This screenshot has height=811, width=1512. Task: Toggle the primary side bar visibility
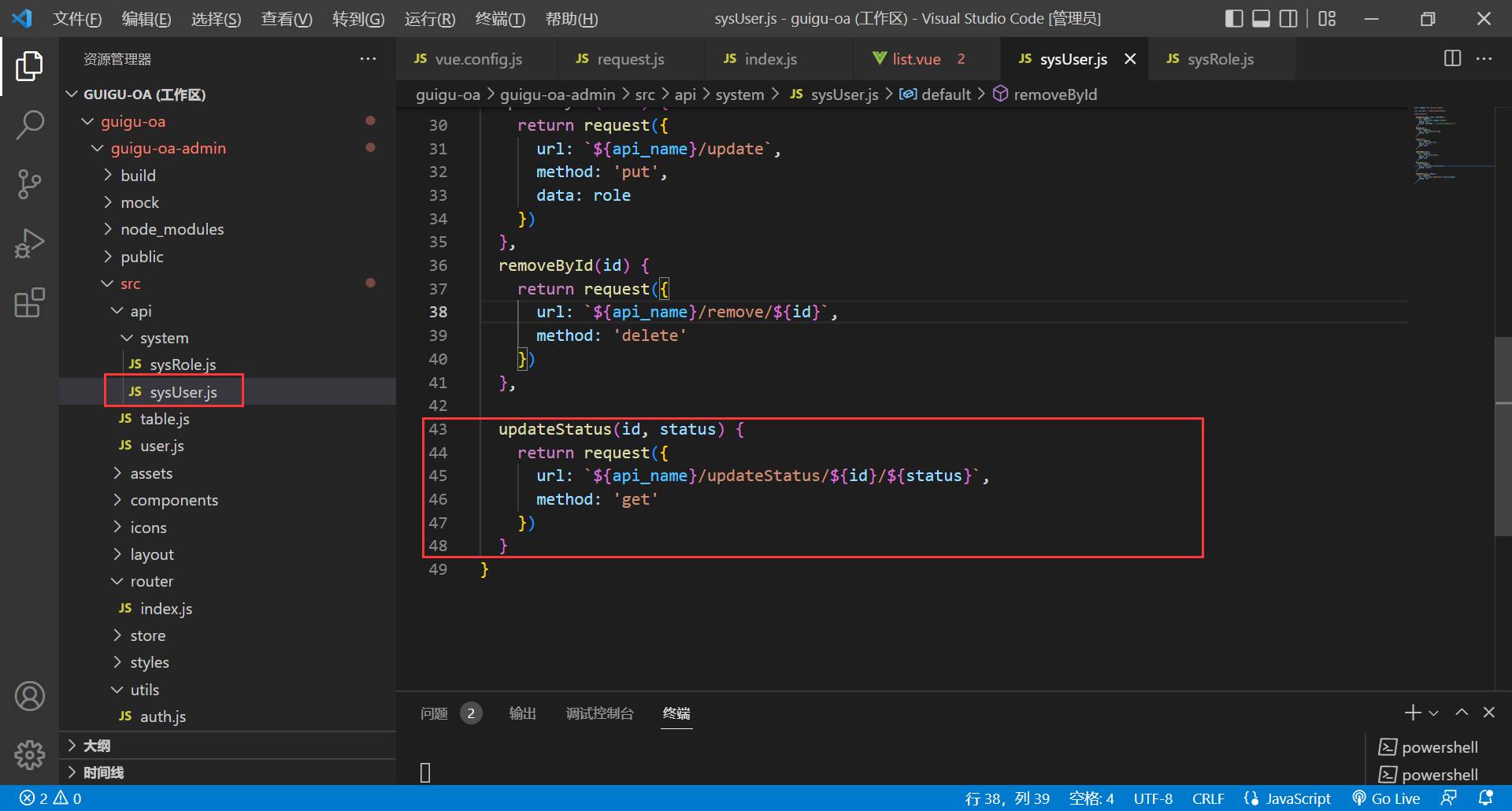[x=1234, y=19]
